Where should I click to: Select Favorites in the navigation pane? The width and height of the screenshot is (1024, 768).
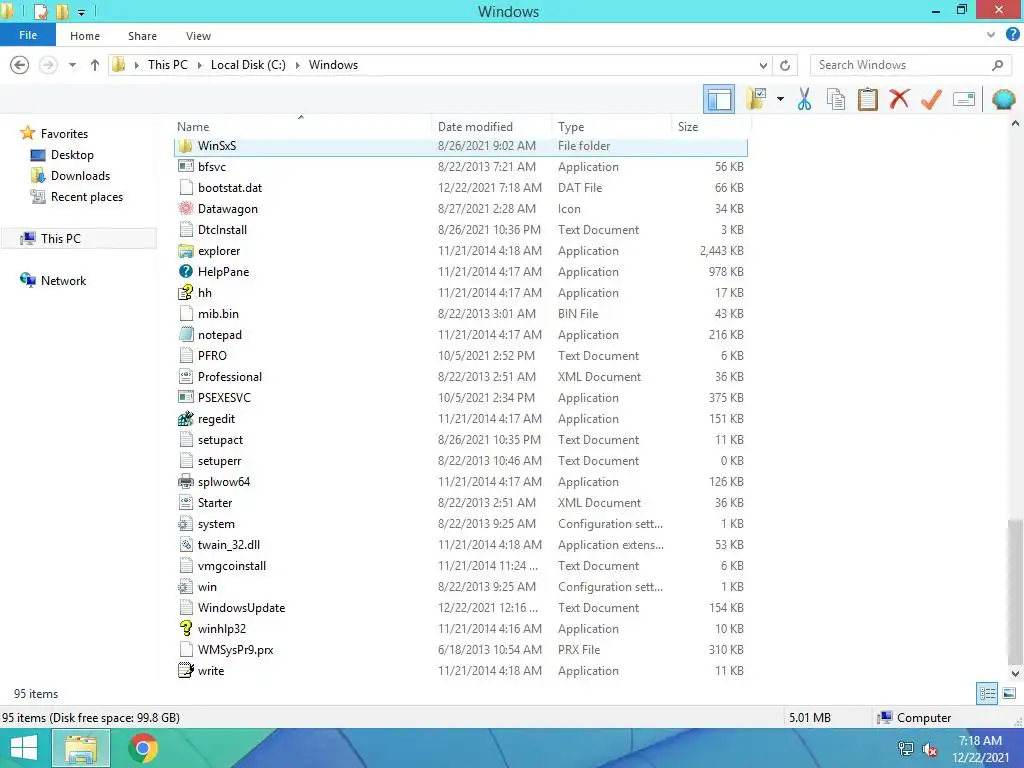[x=64, y=134]
